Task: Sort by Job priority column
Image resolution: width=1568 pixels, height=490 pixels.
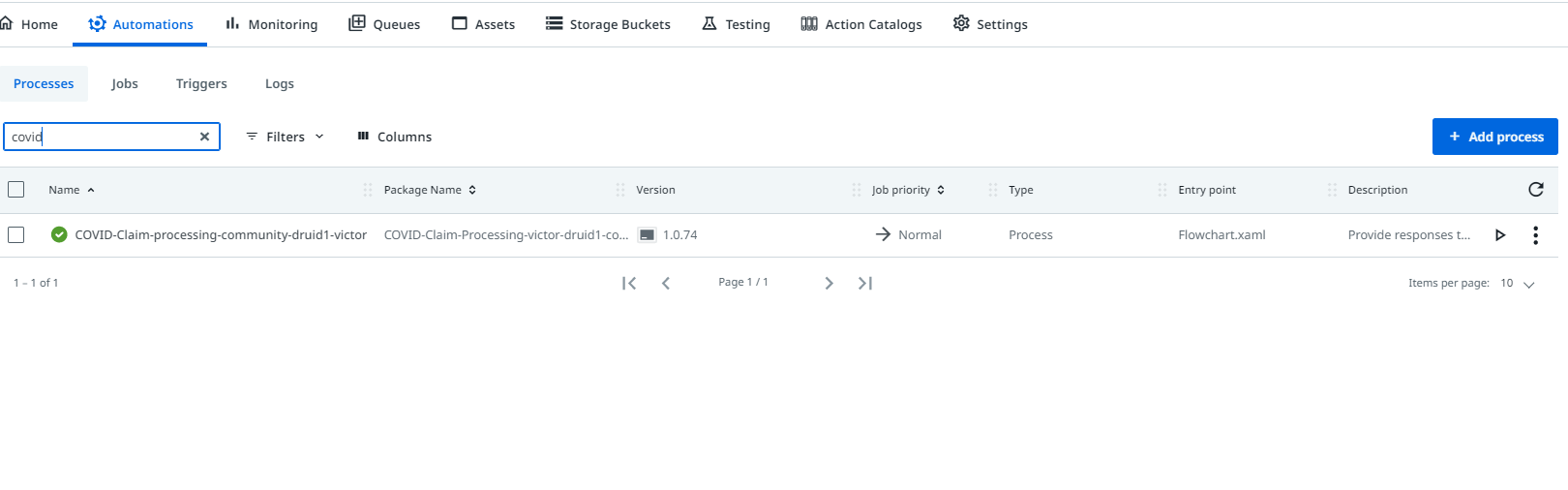Action: [907, 190]
